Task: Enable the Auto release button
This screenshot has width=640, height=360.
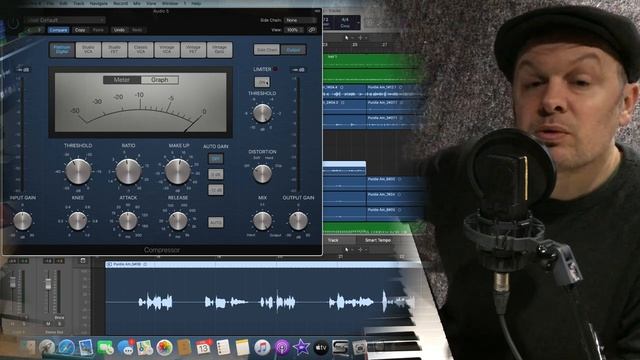Action: [216, 222]
